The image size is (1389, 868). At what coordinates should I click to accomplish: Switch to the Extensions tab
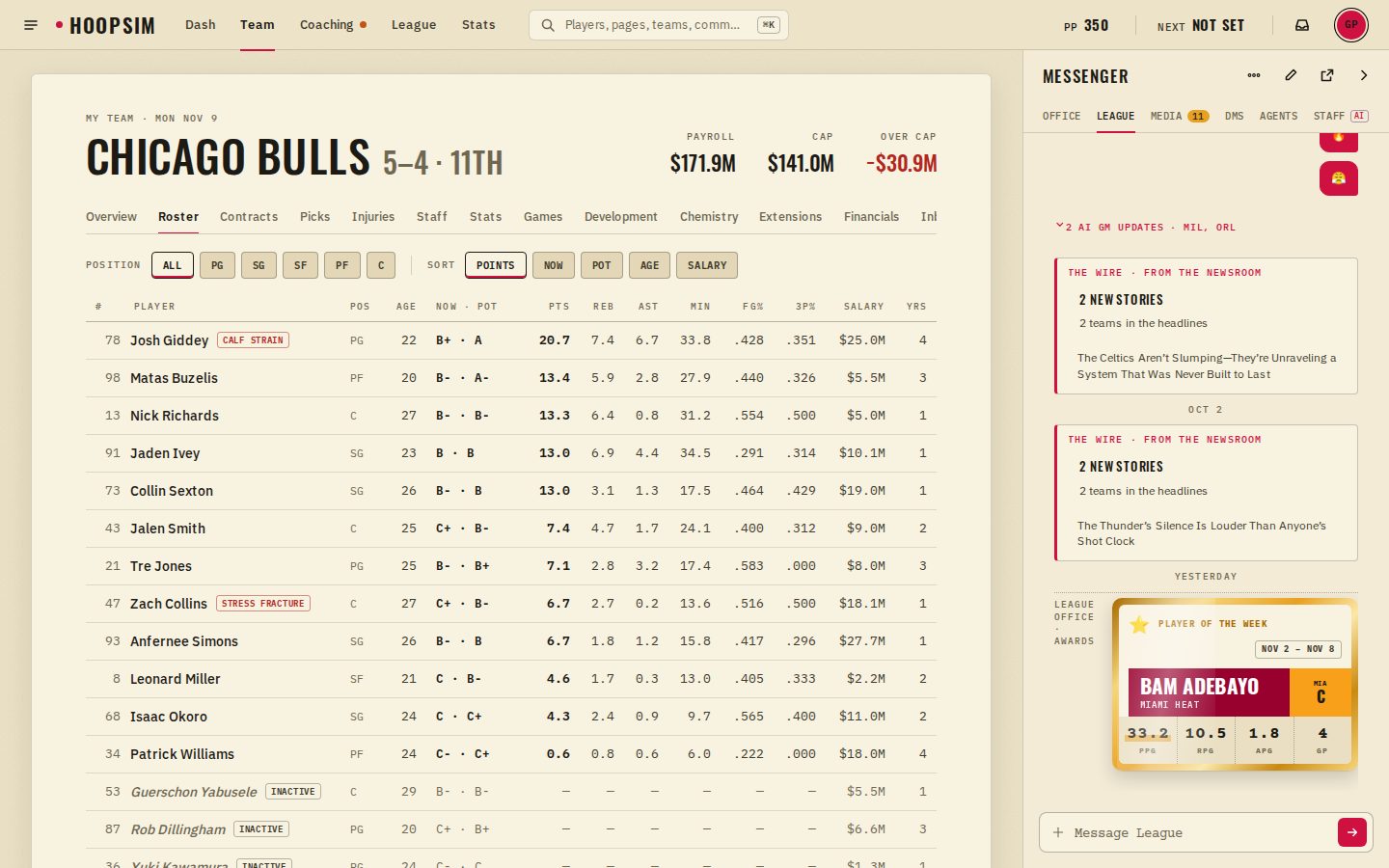[791, 217]
